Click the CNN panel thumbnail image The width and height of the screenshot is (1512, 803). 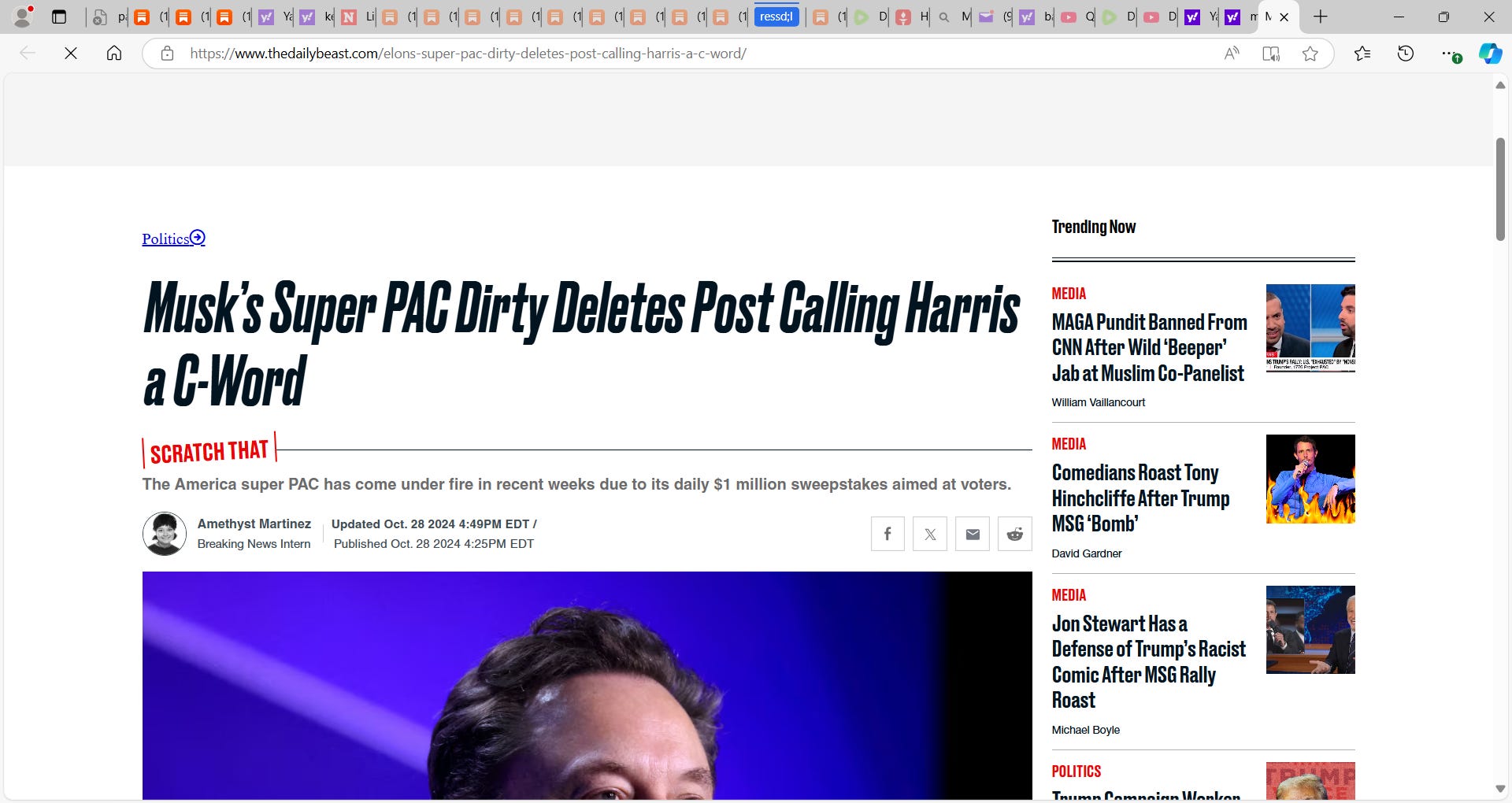coord(1310,328)
